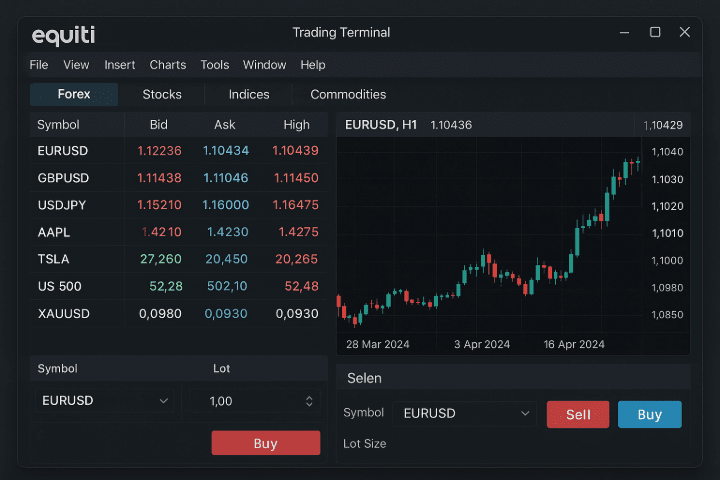Click US 500 ask value 502,10
The height and width of the screenshot is (480, 720).
(227, 286)
